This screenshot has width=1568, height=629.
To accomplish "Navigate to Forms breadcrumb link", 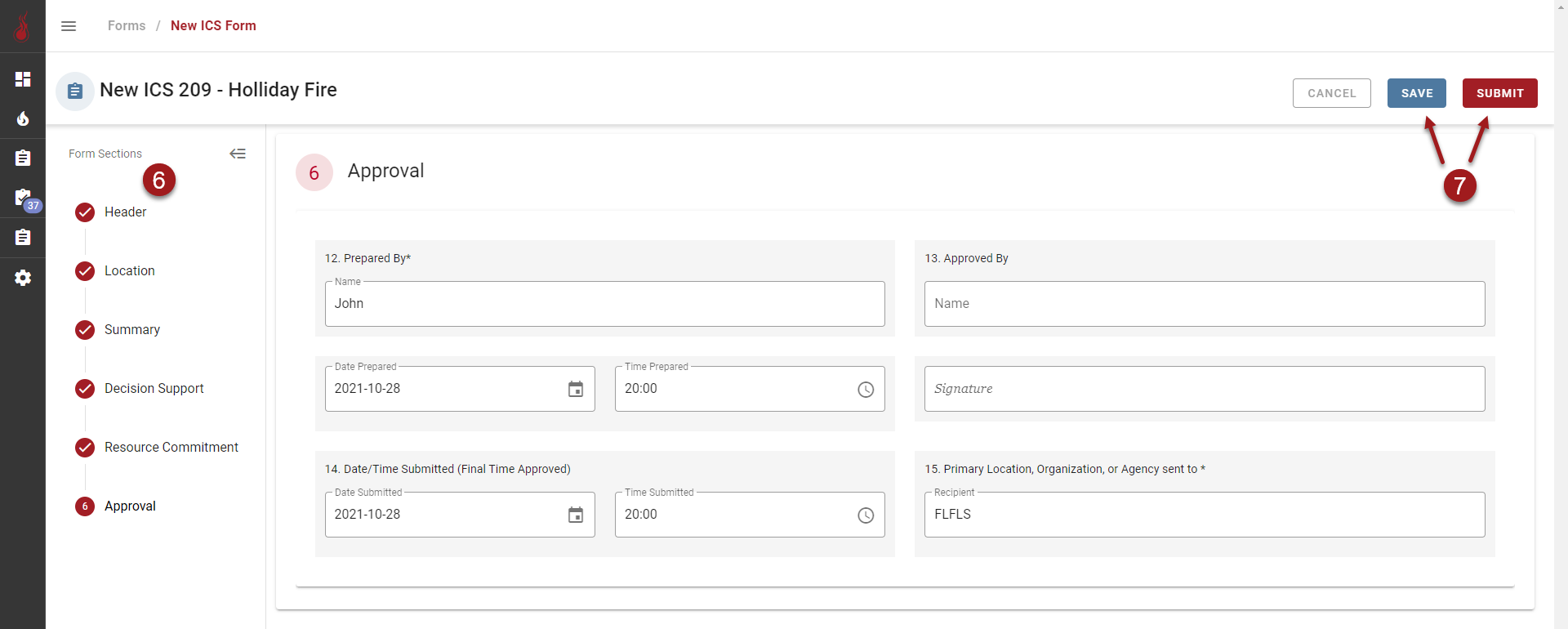I will pyautogui.click(x=127, y=26).
